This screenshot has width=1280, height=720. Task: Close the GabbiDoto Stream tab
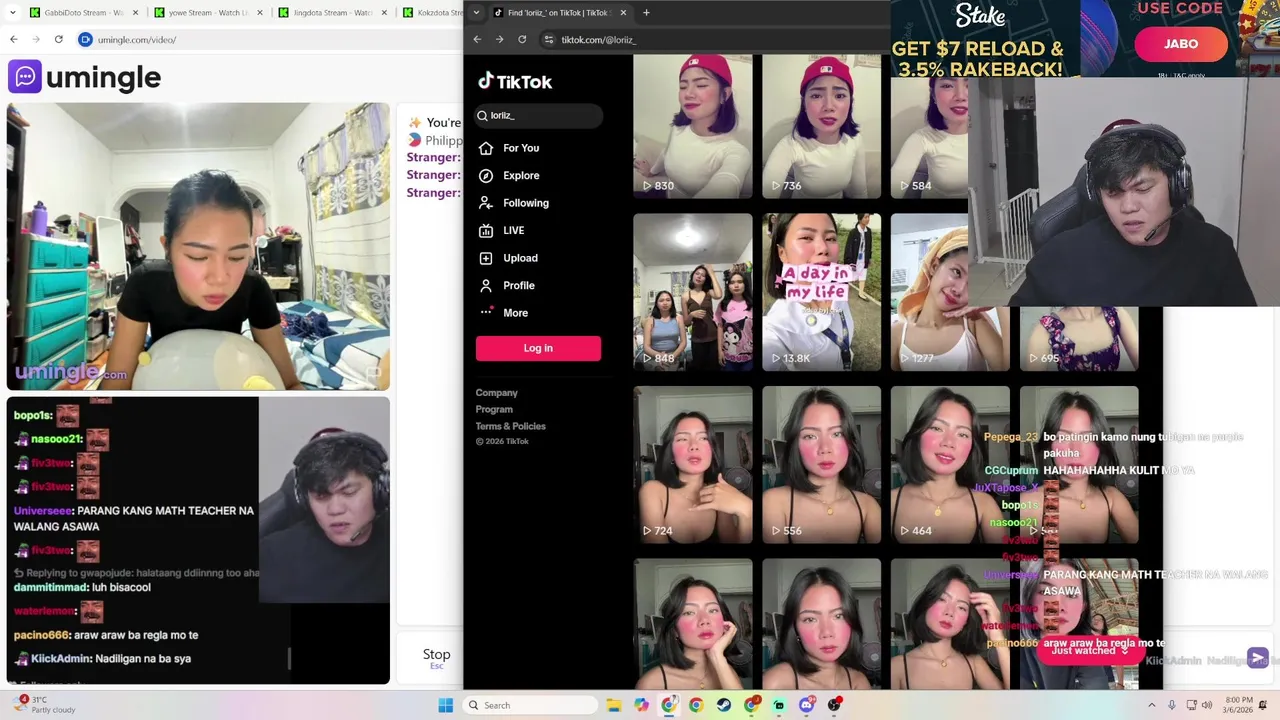(136, 13)
